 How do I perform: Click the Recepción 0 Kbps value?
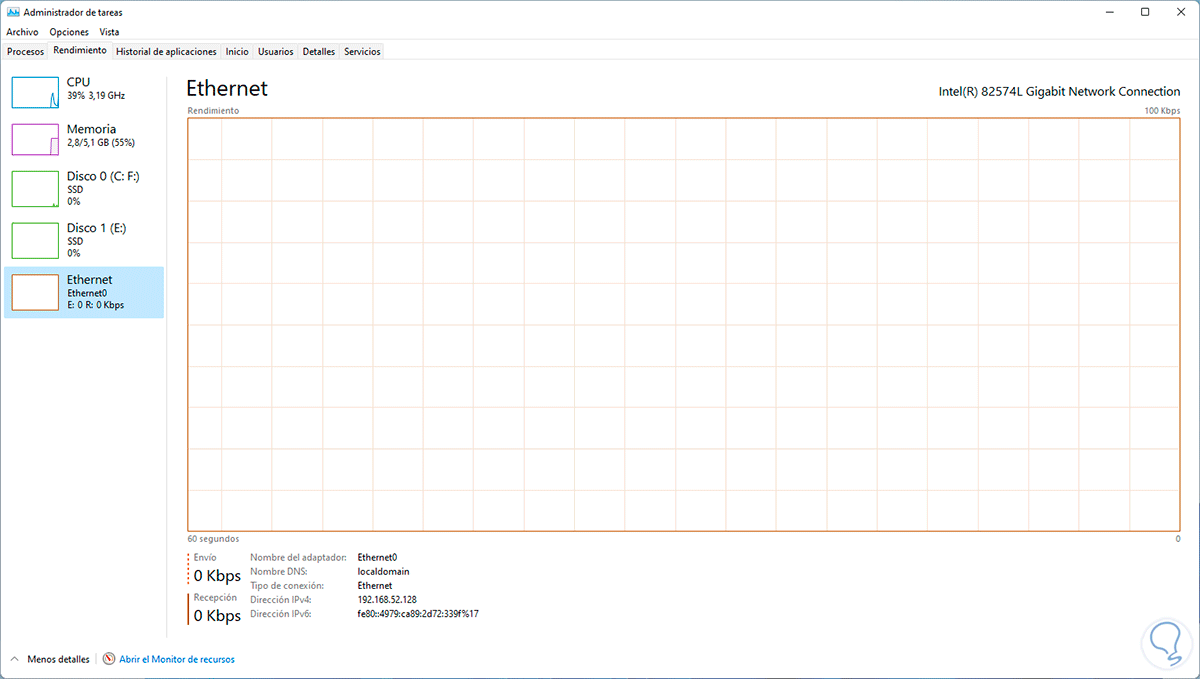point(217,615)
